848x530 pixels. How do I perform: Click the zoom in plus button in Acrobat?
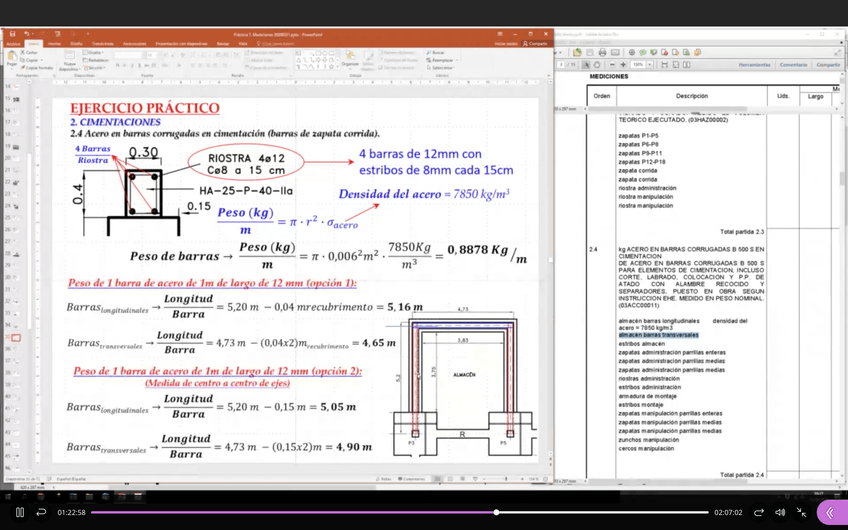[x=623, y=65]
